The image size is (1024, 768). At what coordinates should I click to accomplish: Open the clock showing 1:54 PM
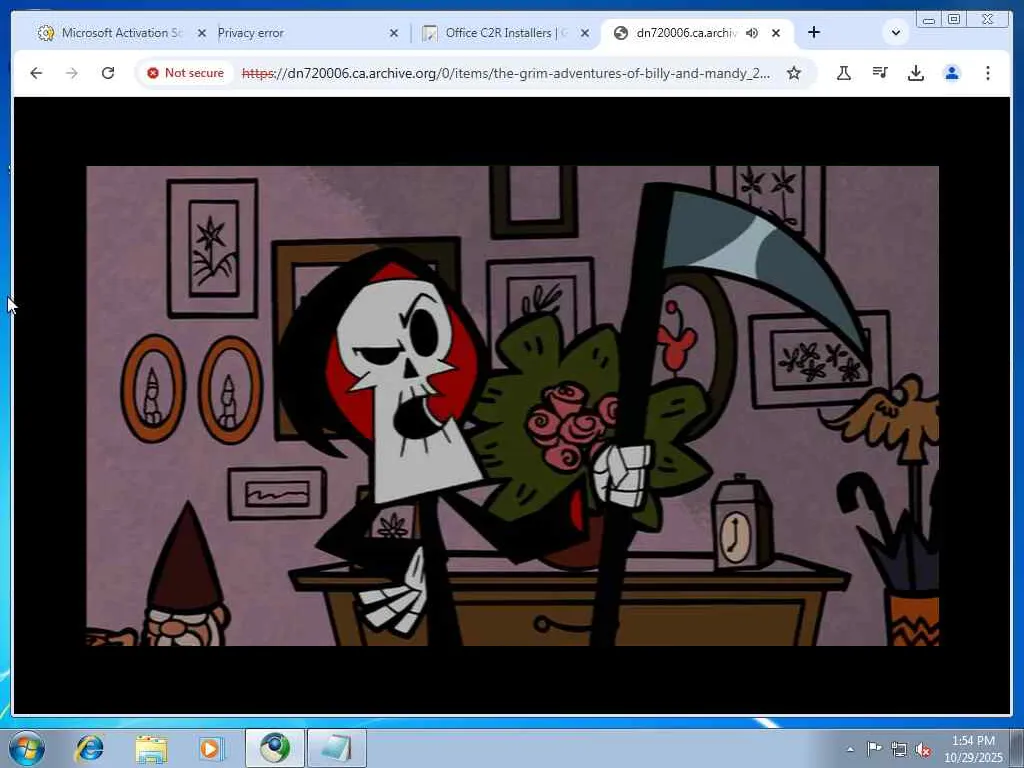[973, 749]
